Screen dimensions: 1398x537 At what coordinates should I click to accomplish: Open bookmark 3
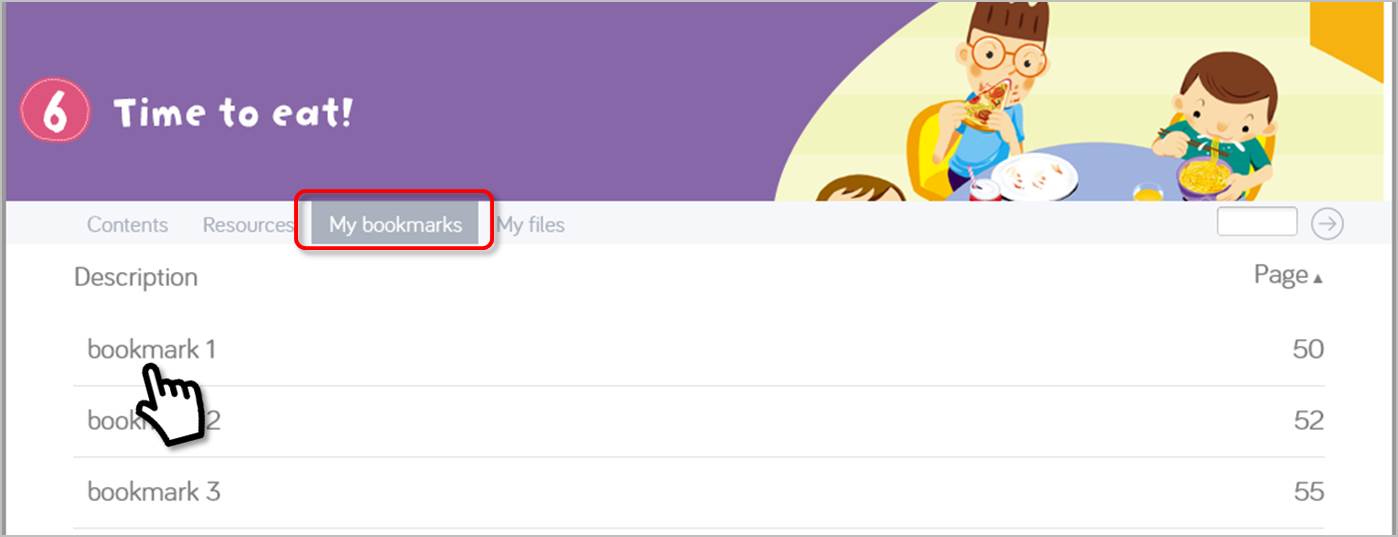tap(154, 492)
